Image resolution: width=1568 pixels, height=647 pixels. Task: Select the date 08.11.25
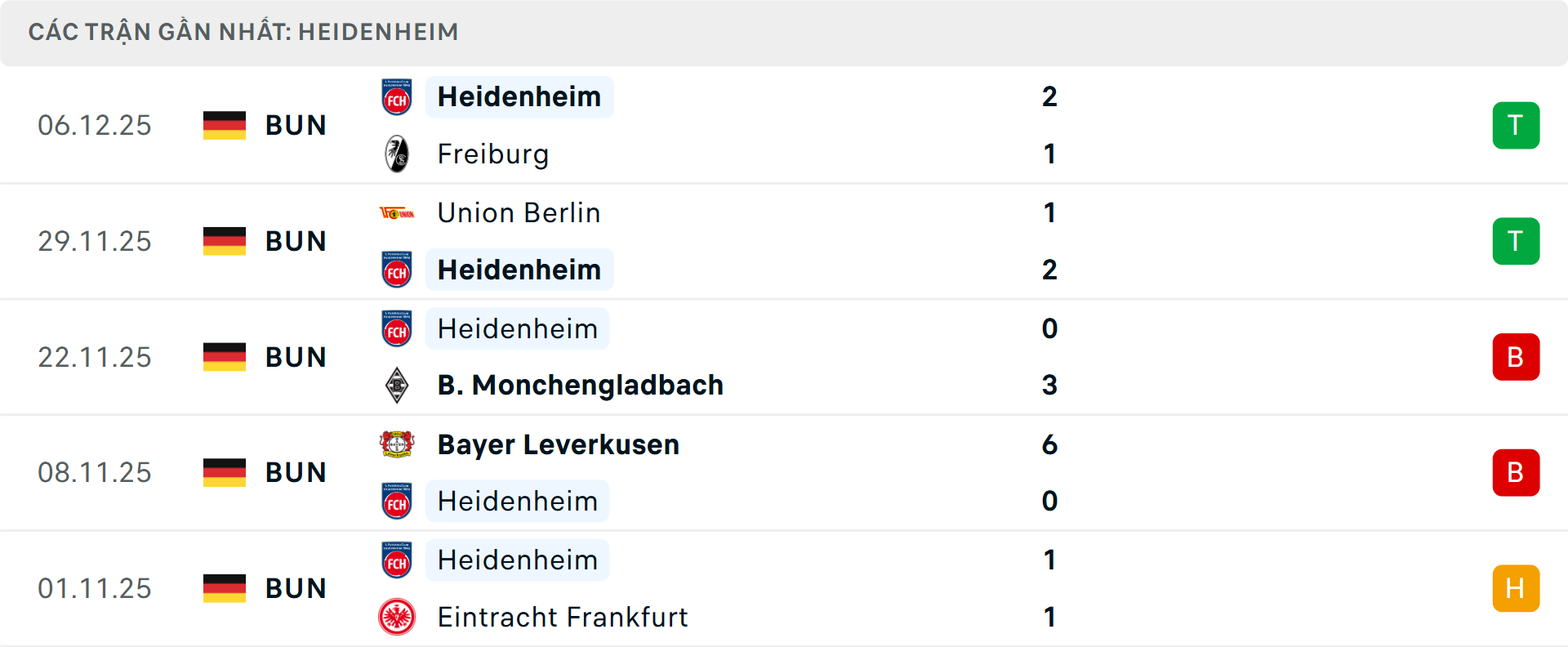coord(95,471)
